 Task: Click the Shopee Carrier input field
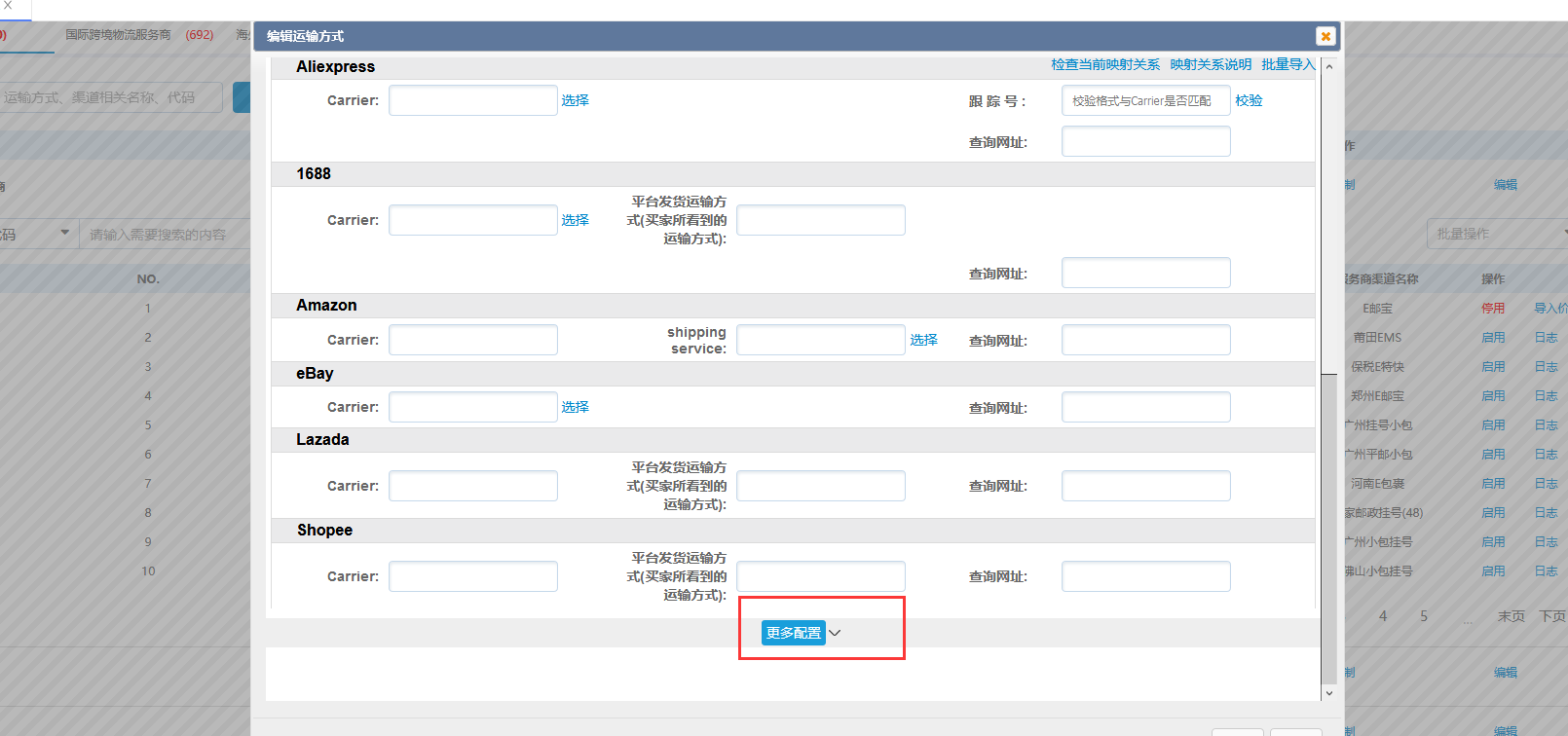472,576
